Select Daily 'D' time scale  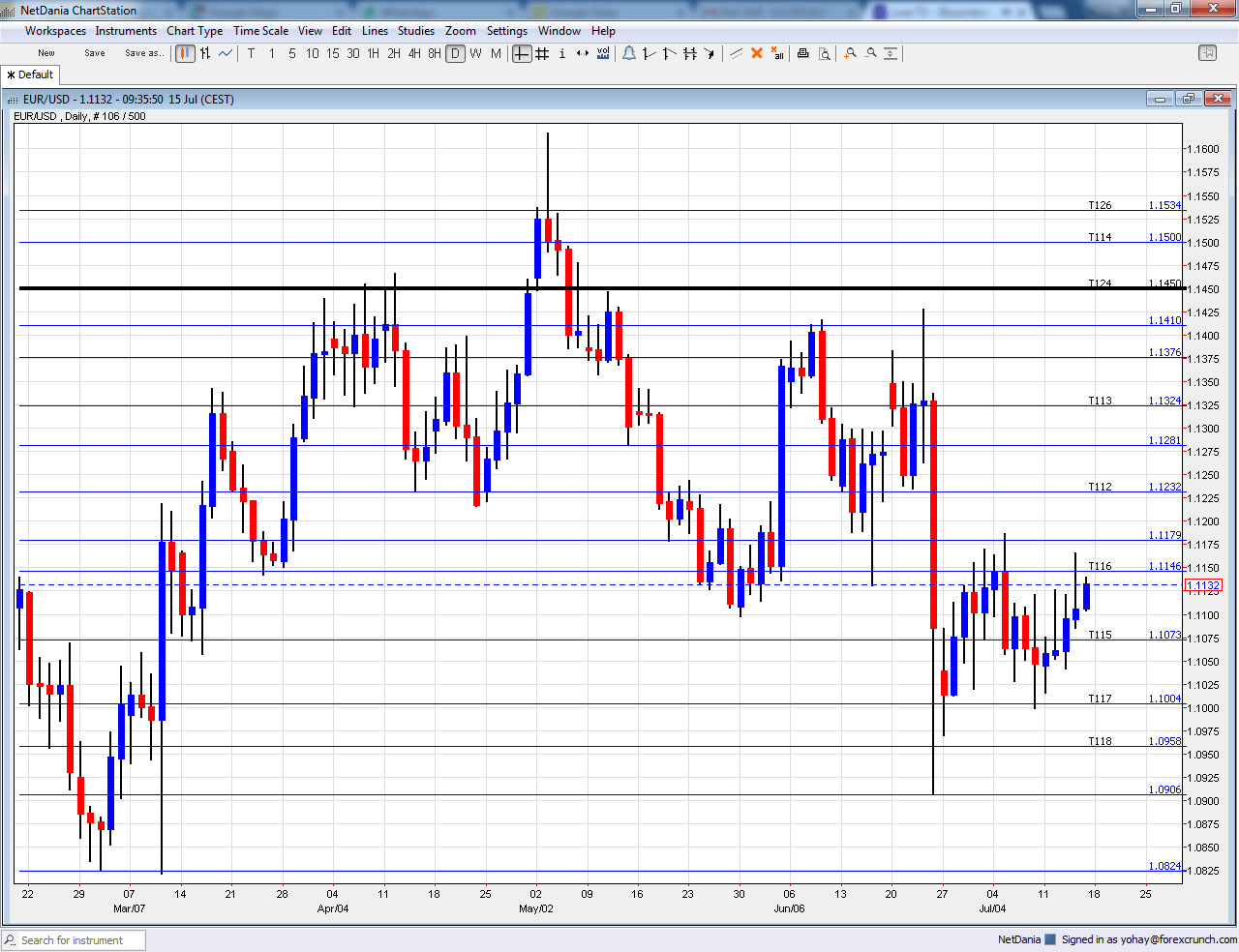click(455, 53)
